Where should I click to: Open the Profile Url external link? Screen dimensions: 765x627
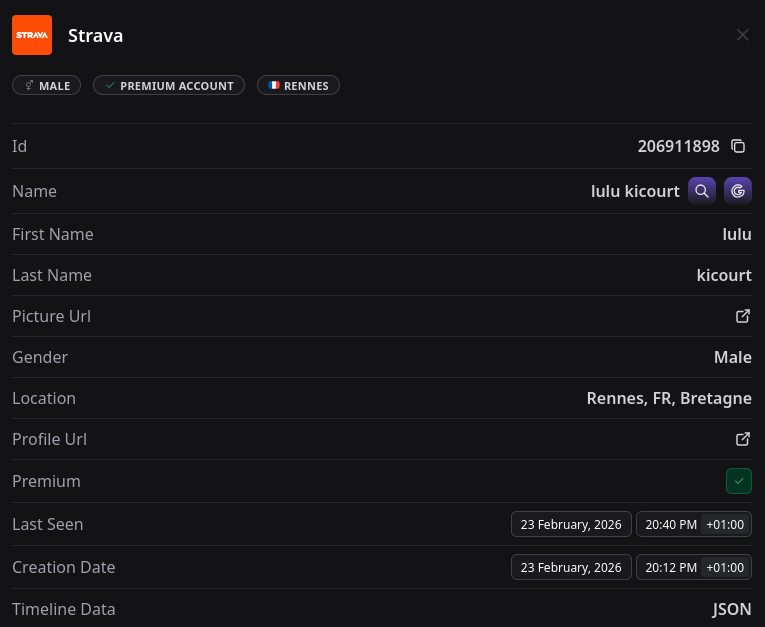point(743,439)
